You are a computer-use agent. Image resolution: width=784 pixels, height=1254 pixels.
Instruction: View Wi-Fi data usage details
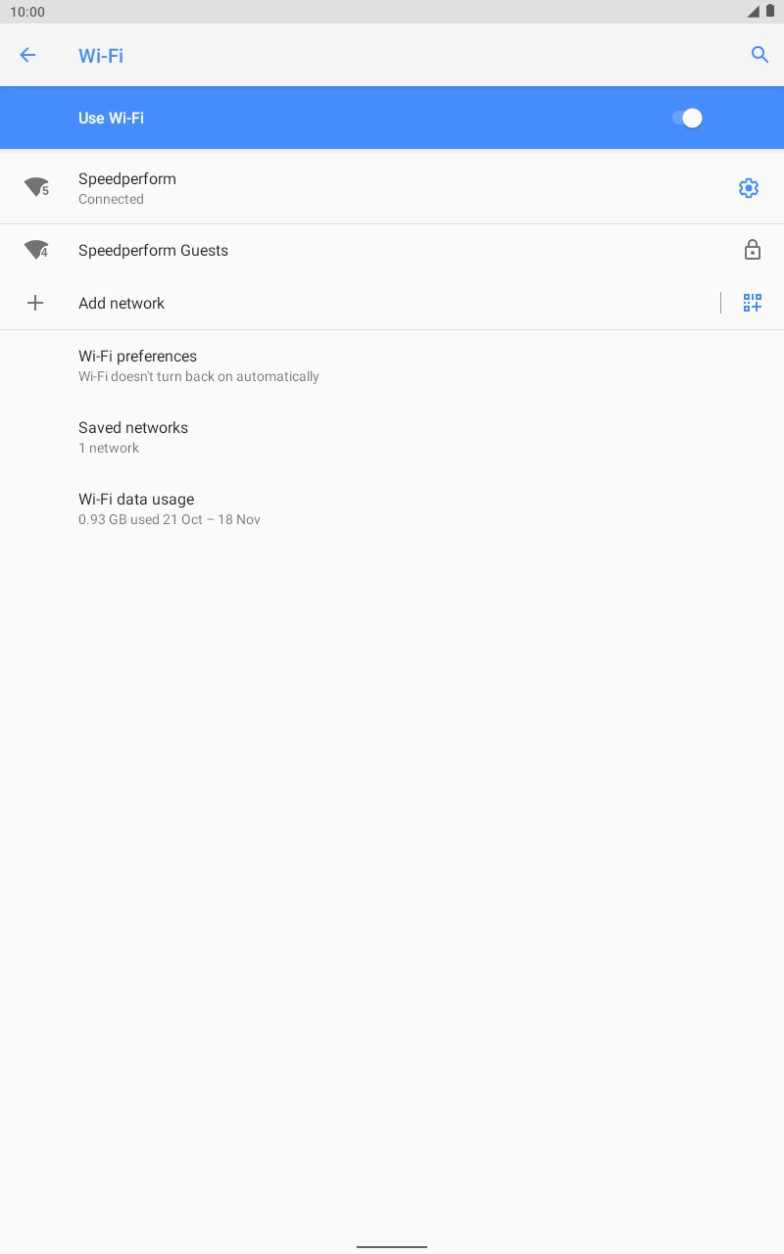tap(392, 509)
